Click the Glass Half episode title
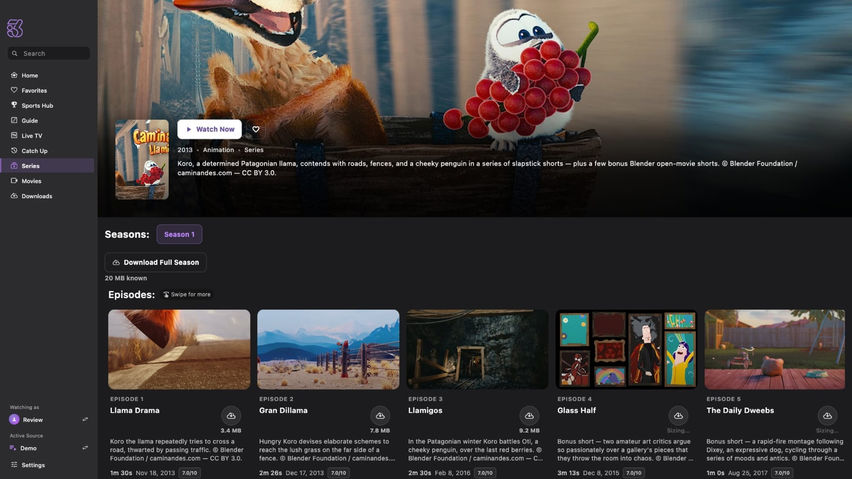The image size is (852, 479). tap(577, 411)
